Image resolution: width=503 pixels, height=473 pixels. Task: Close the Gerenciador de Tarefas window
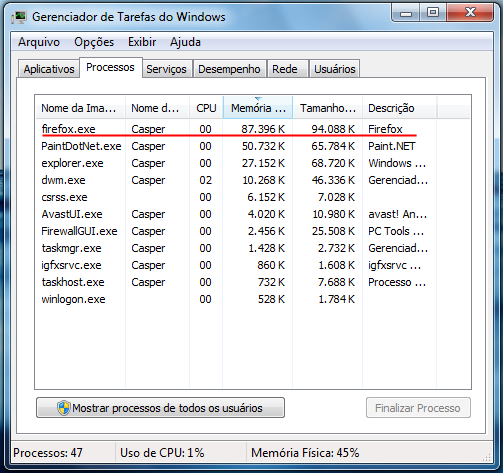tap(470, 13)
